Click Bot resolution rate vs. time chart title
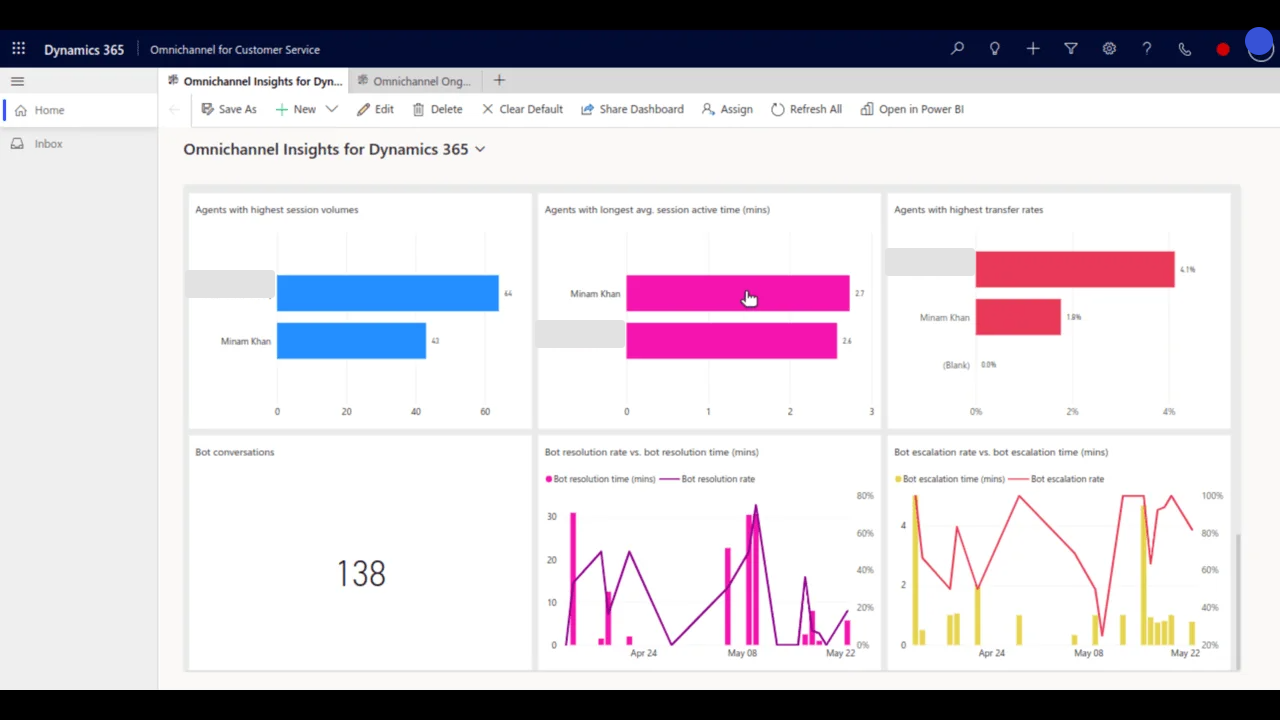The height and width of the screenshot is (720, 1280). (651, 452)
